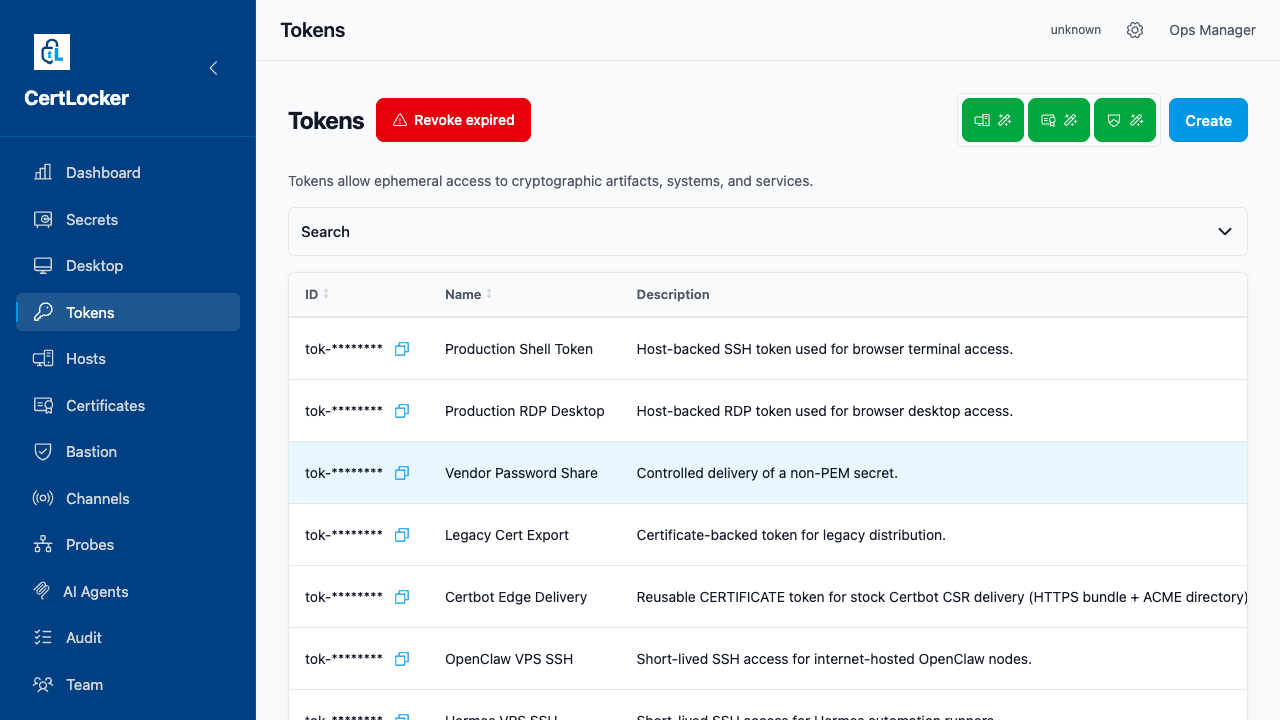Copy ID of Vendor Password Share
This screenshot has height=720, width=1280.
[x=402, y=473]
